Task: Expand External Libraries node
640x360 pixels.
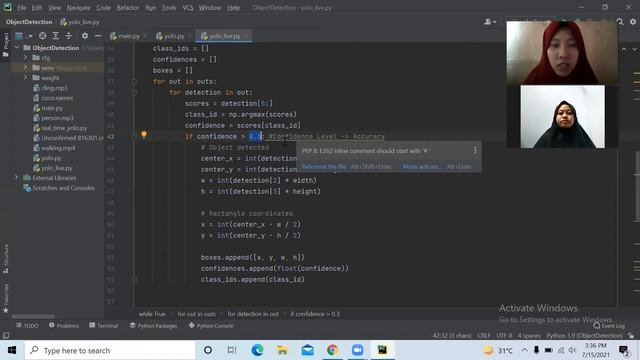Action: (16, 178)
